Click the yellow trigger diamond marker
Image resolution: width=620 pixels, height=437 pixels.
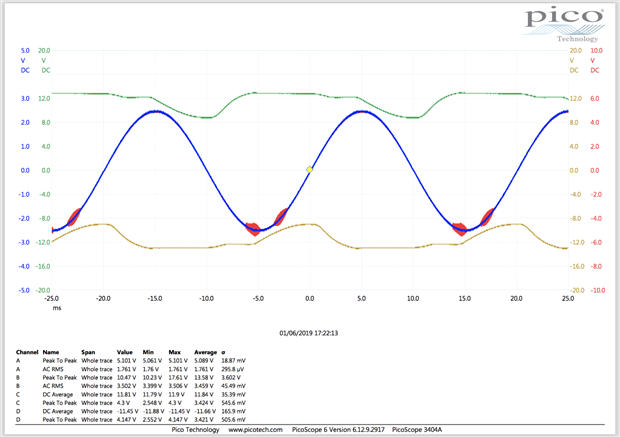click(309, 169)
